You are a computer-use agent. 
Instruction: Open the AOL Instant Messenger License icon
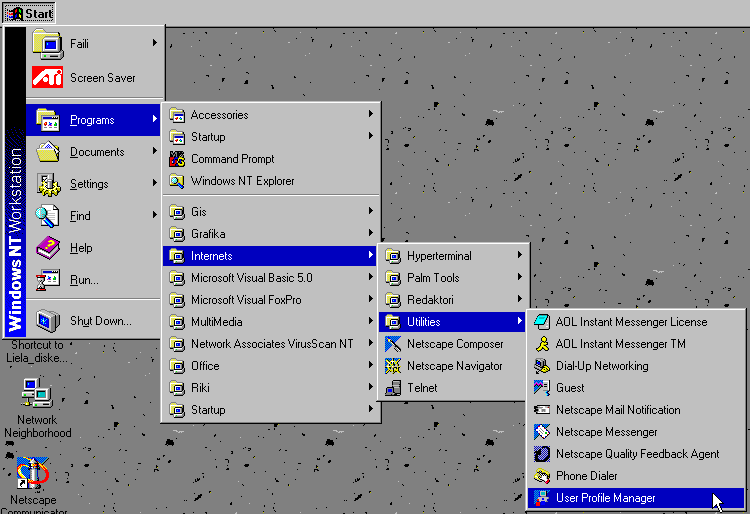542,322
